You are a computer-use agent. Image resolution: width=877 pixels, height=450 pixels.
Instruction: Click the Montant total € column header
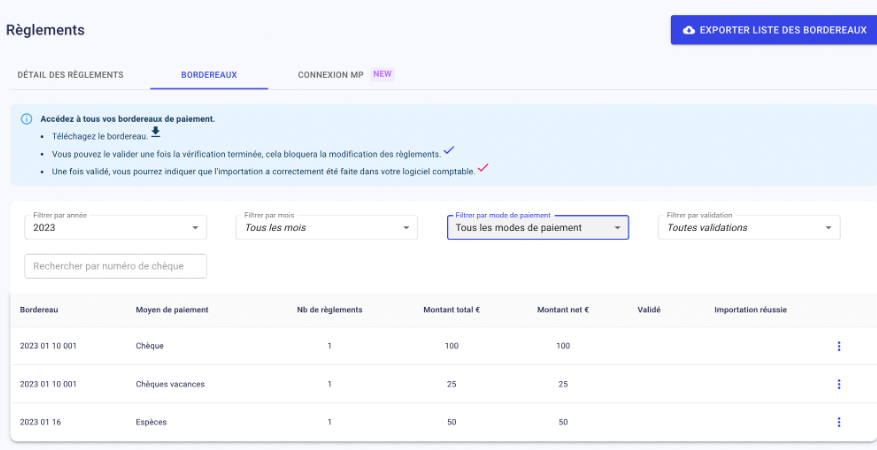click(451, 310)
